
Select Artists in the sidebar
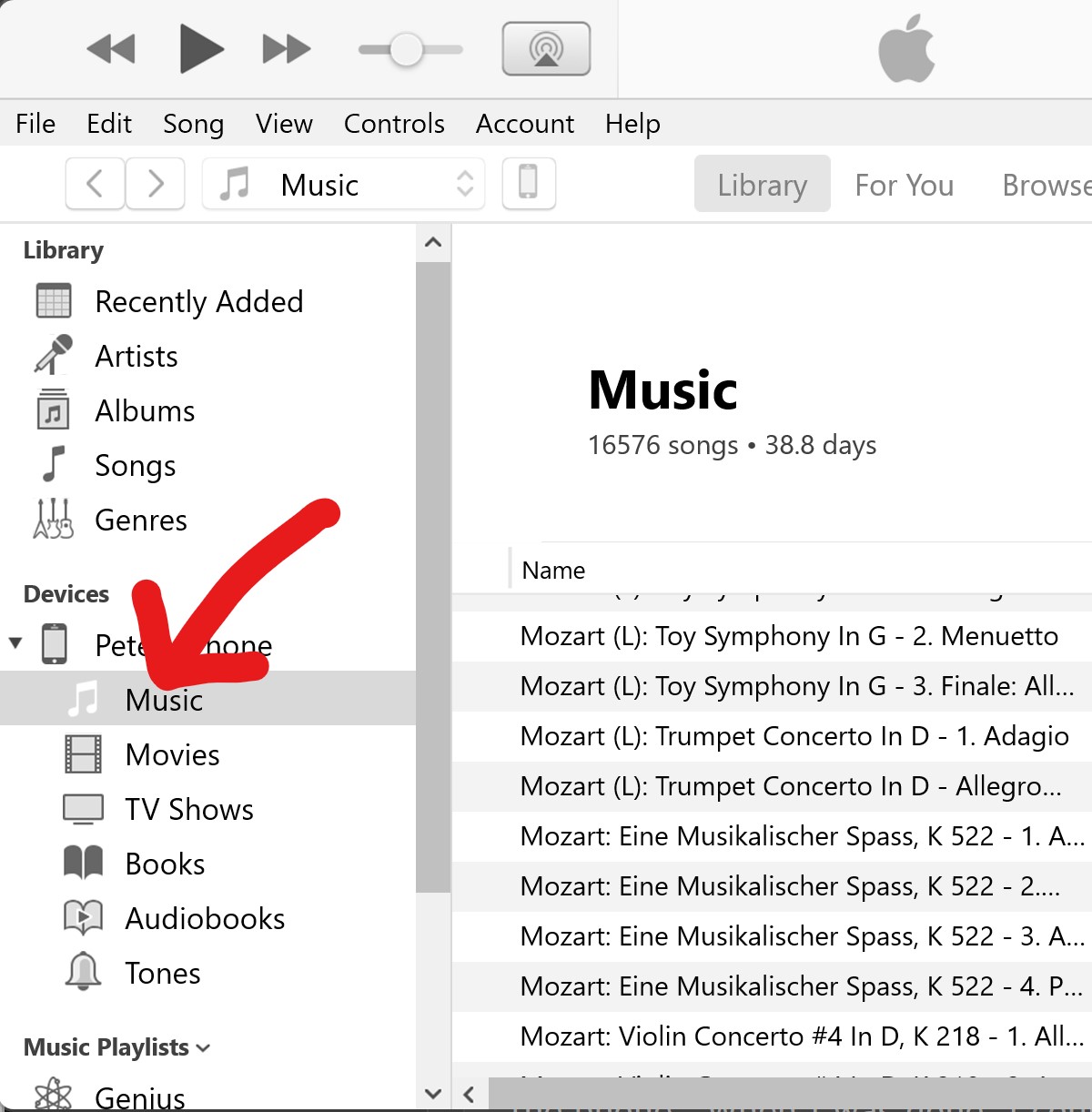136,356
